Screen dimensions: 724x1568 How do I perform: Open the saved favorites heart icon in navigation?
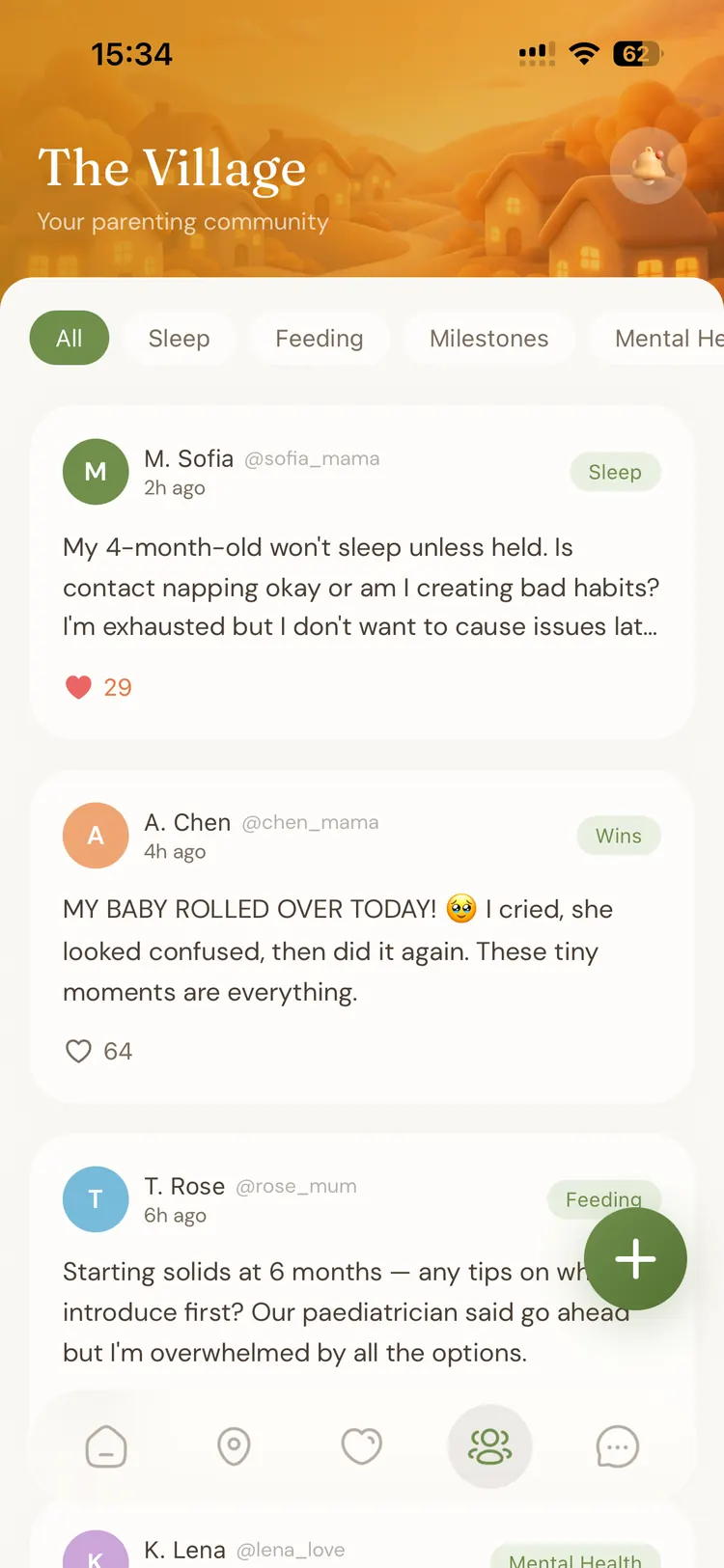click(362, 1446)
